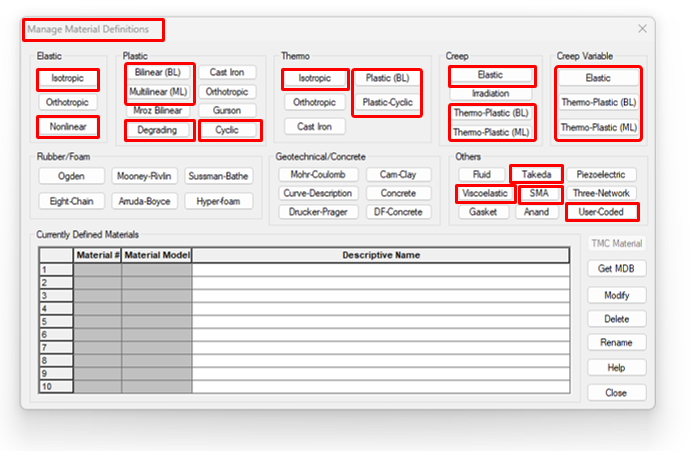Pick Curve-Description material
The height and width of the screenshot is (456, 697).
318,194
